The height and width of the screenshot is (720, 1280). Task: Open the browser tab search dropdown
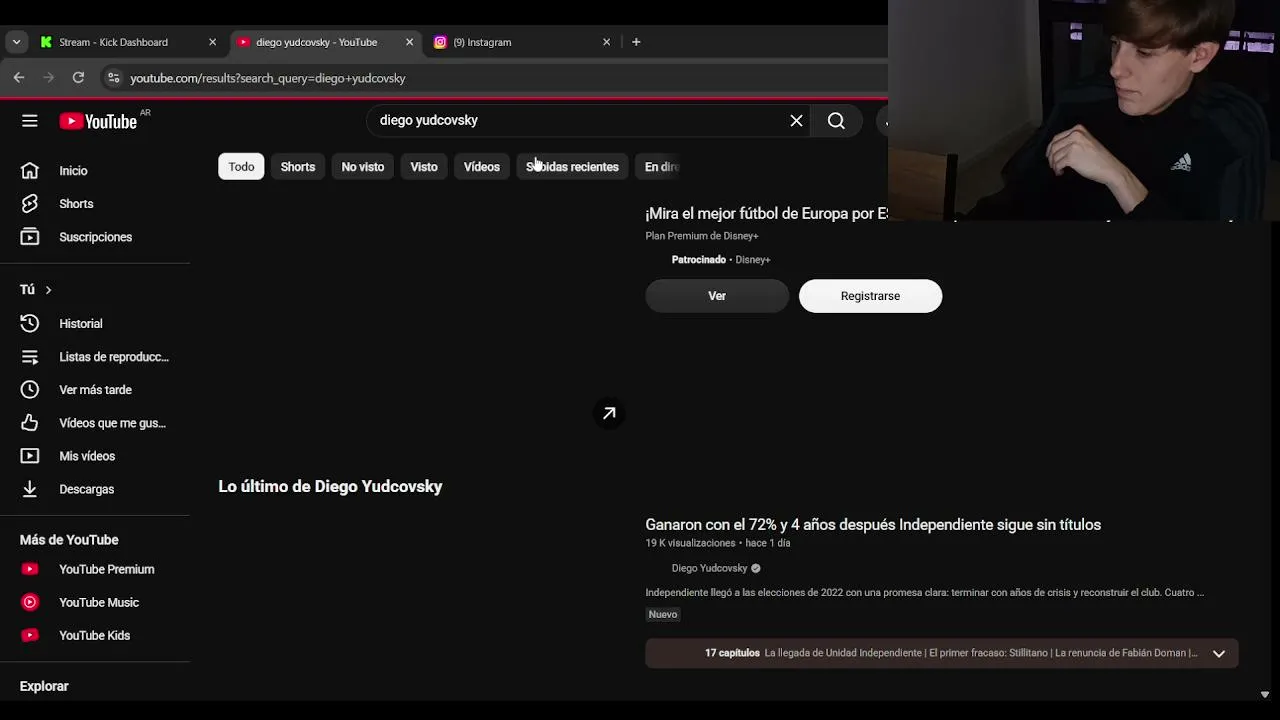coord(16,42)
